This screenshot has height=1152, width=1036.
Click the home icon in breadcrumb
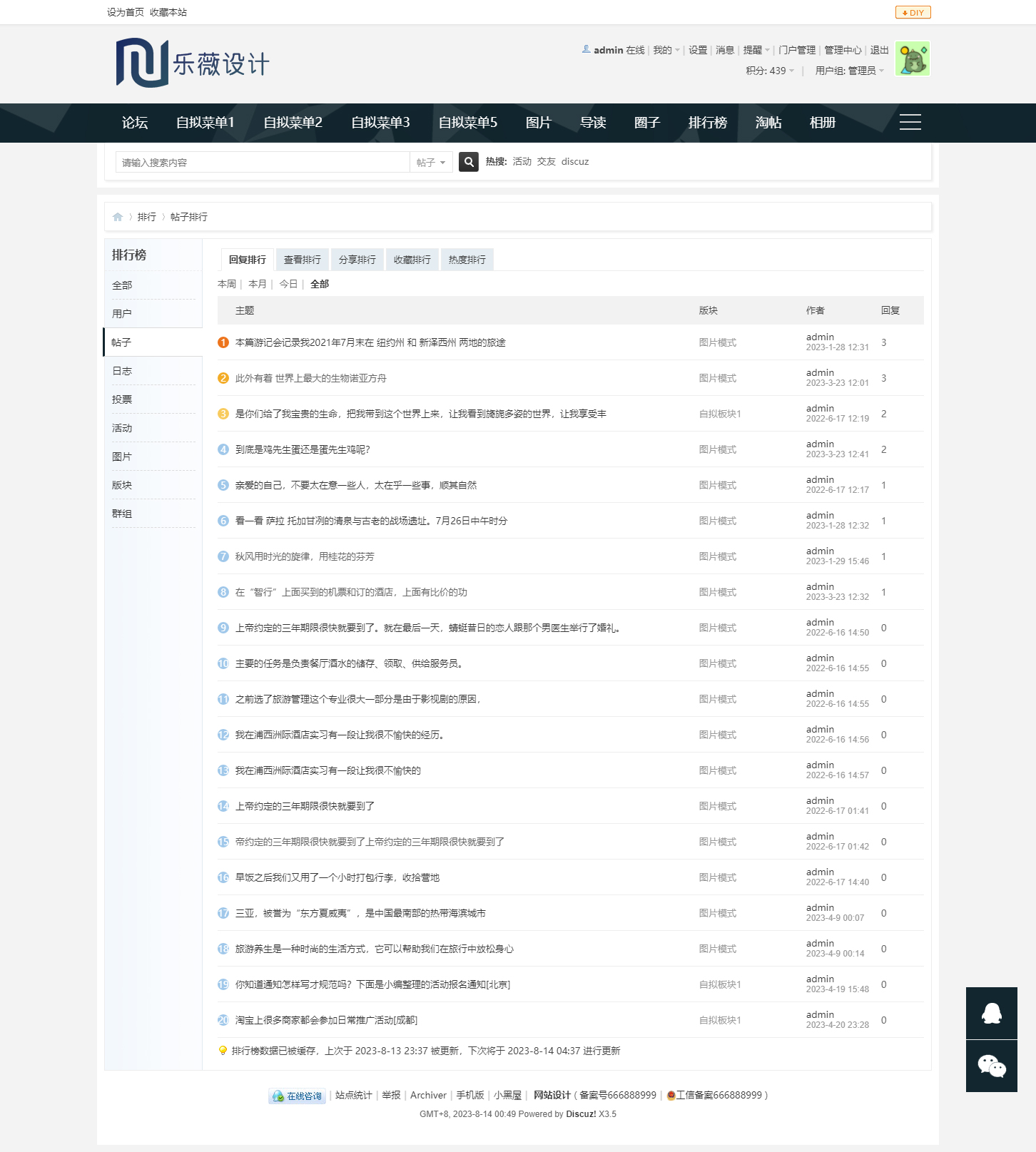pos(118,217)
